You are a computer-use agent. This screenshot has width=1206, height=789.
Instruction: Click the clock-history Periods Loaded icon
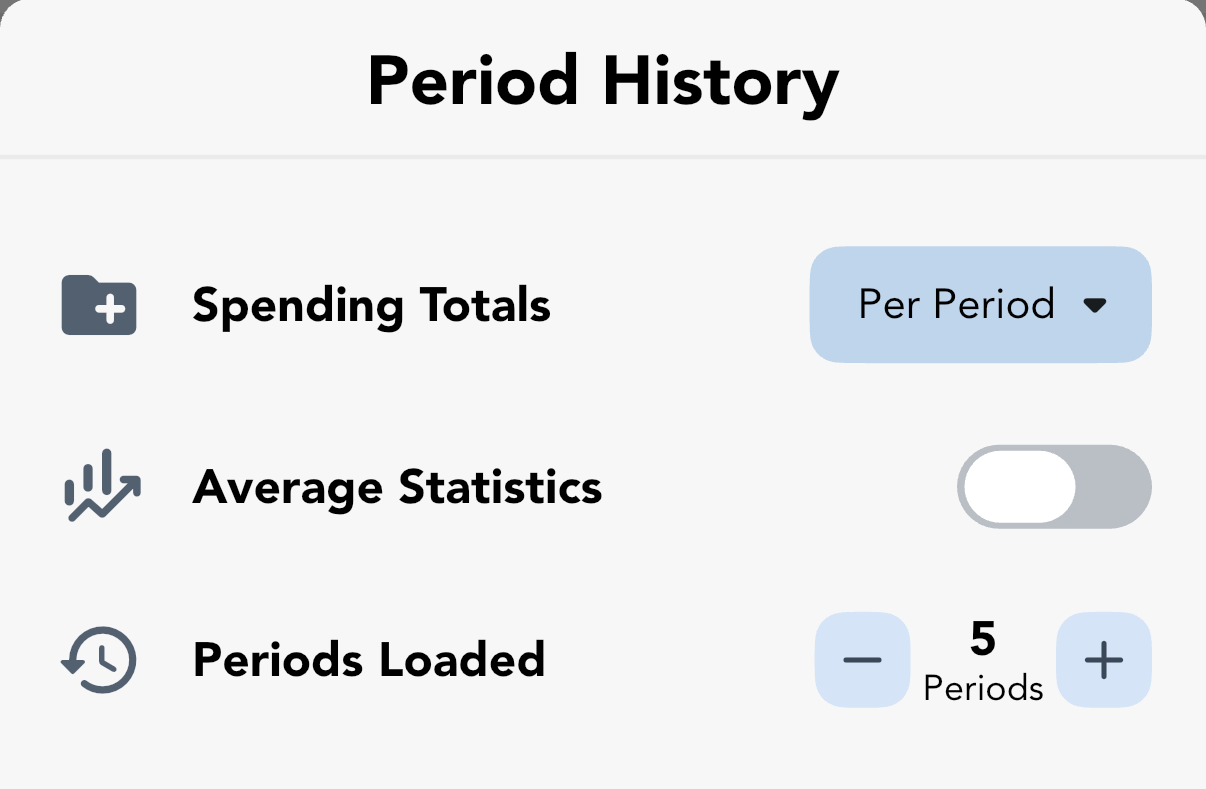(99, 661)
